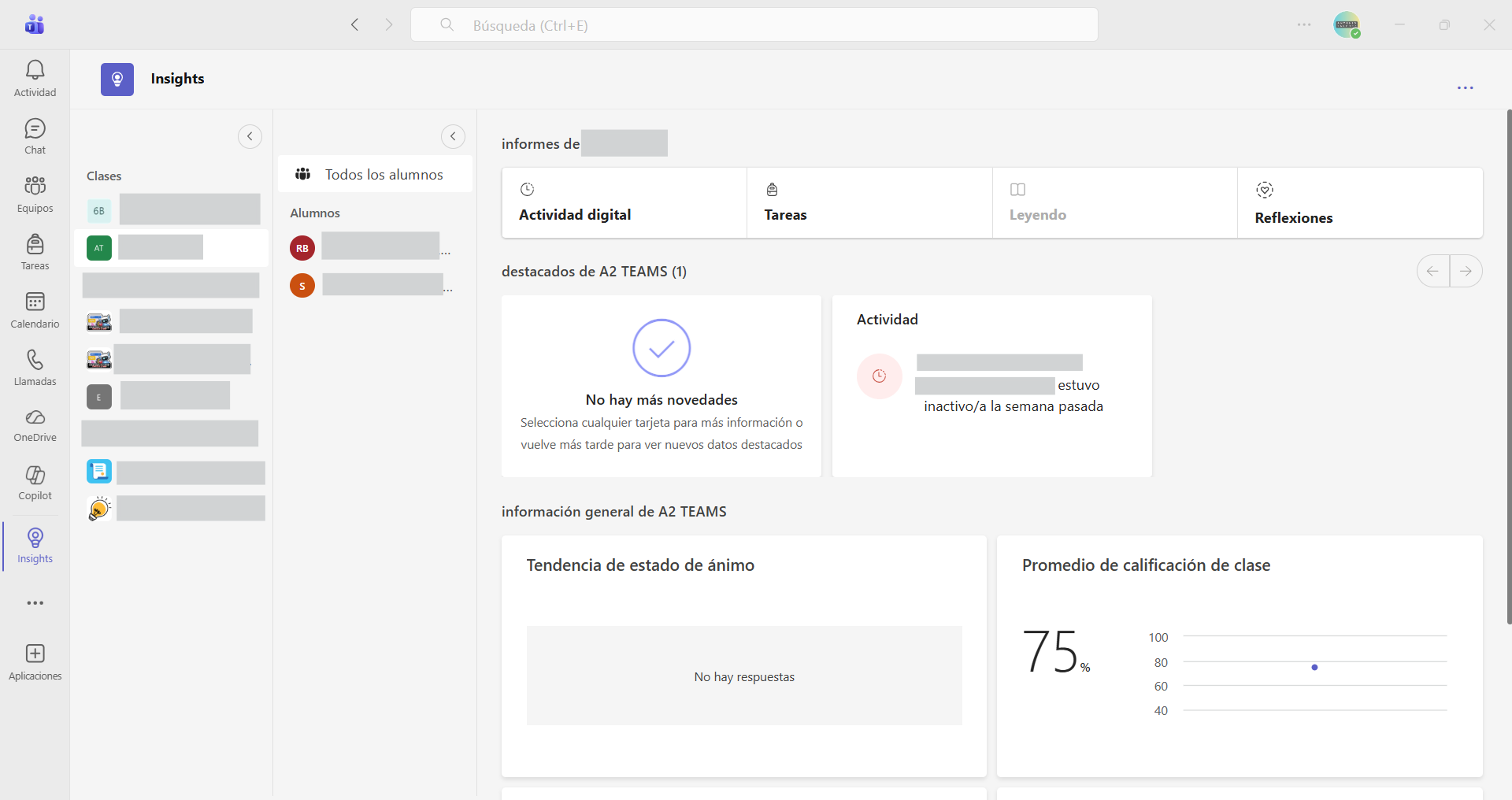Open settings and more ellipsis in title bar
Viewport: 1512px width, 800px height.
tap(1304, 24)
